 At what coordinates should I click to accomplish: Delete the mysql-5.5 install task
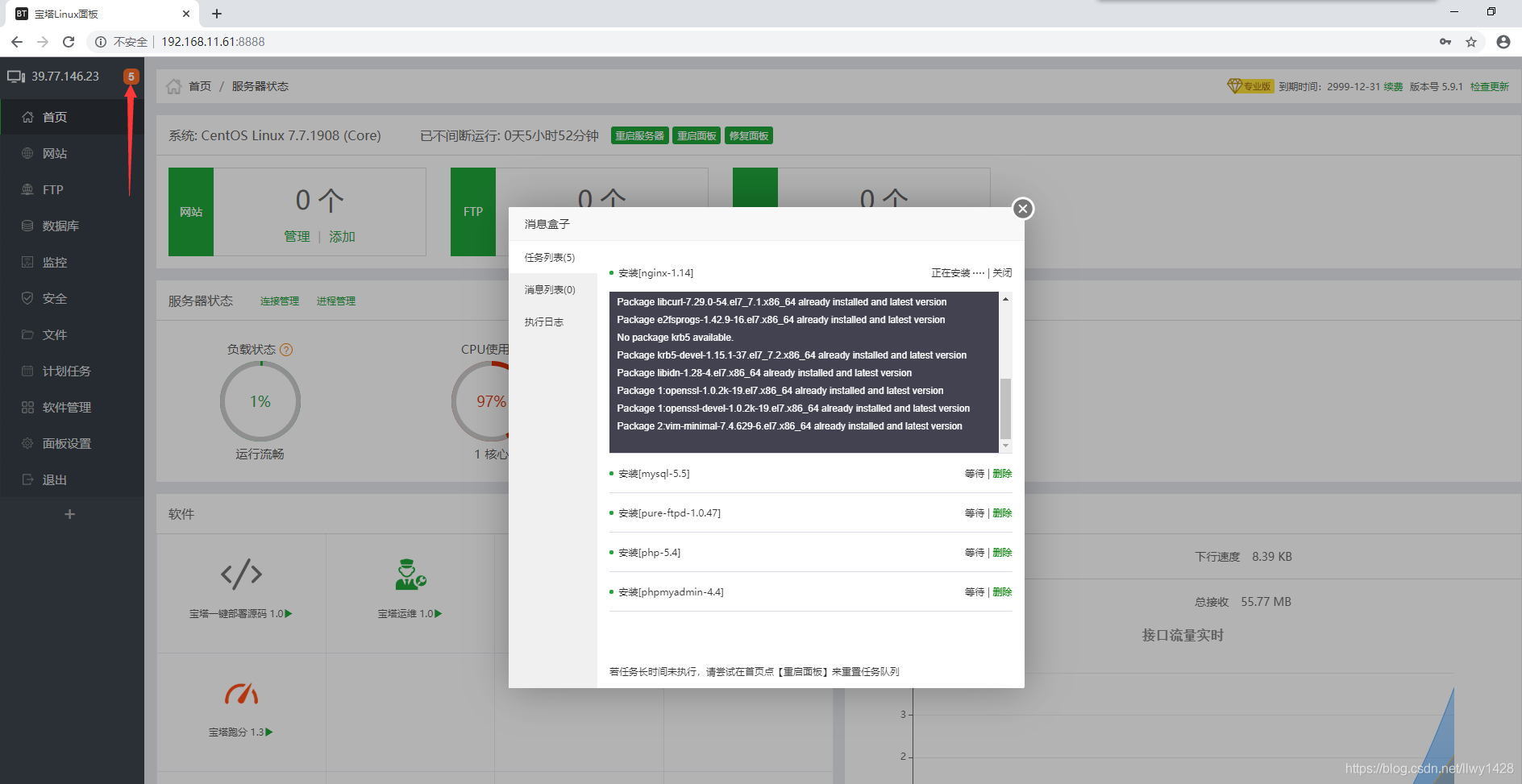tap(1002, 474)
